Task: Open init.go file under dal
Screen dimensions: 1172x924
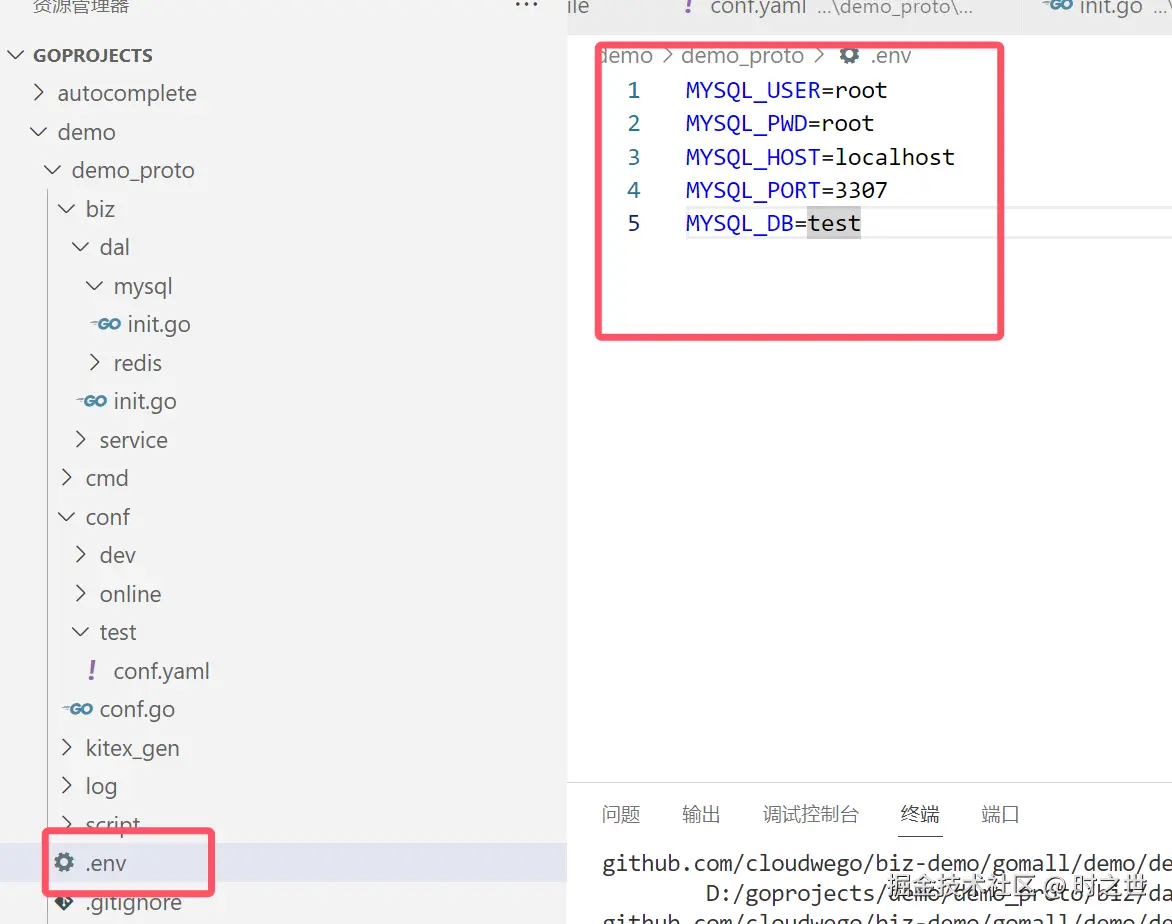Action: point(145,401)
